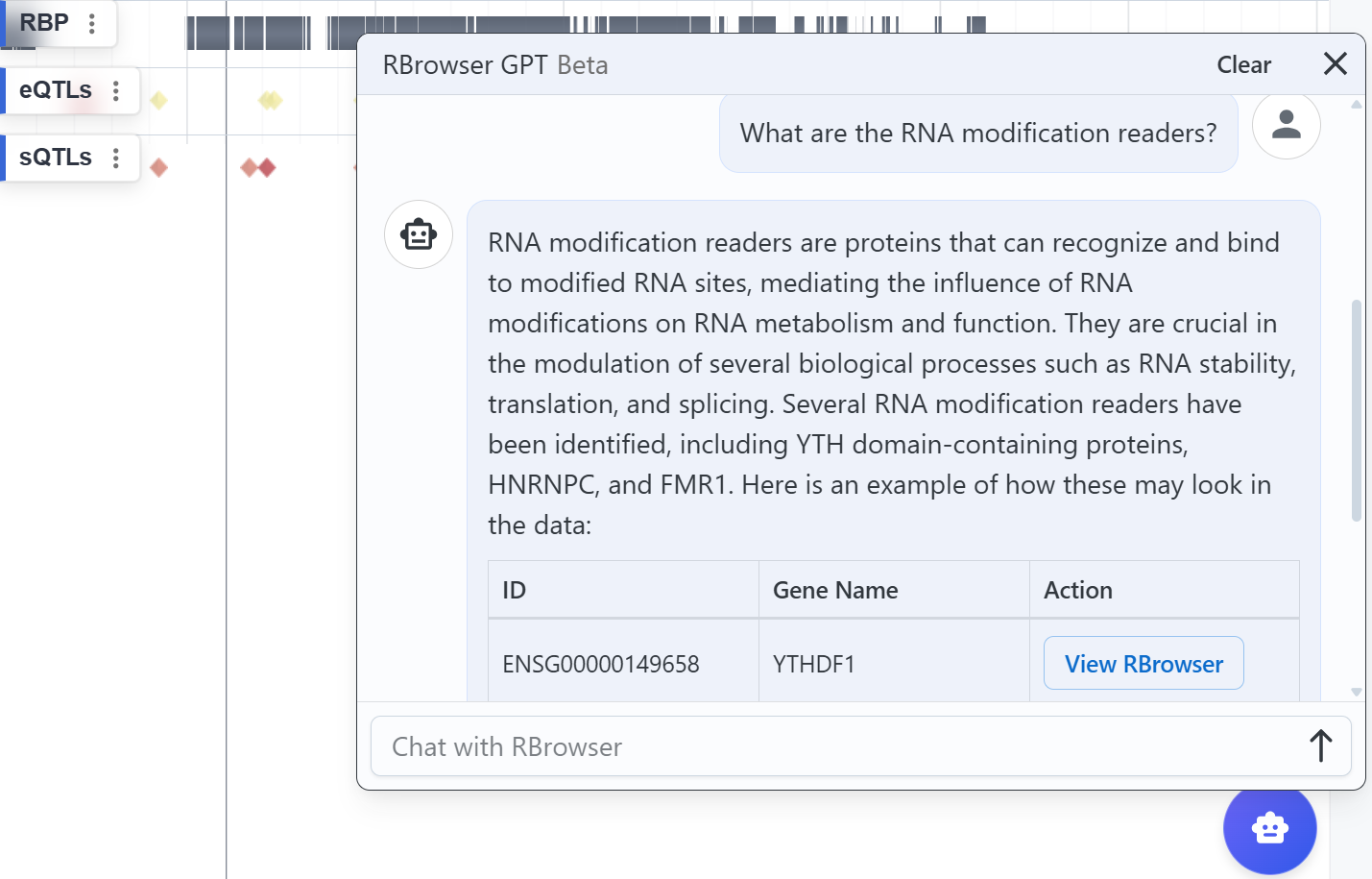Click the chat scroll down arrow
This screenshot has height=879, width=1372.
[x=1356, y=692]
